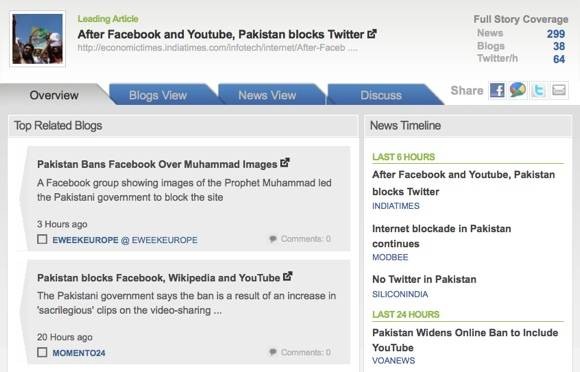Tick the checkbox beside EWEEKEUROPE
Screen dimensions: 580x372
(x=42, y=239)
